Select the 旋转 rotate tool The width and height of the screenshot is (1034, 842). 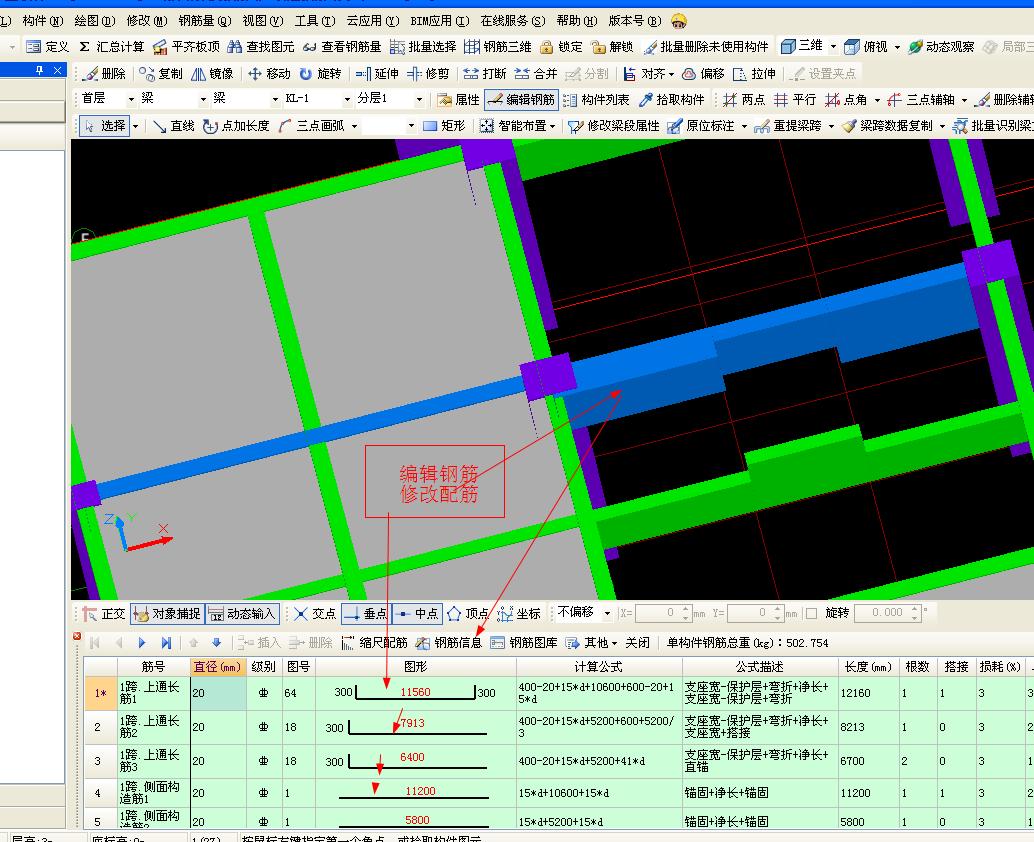[x=320, y=74]
